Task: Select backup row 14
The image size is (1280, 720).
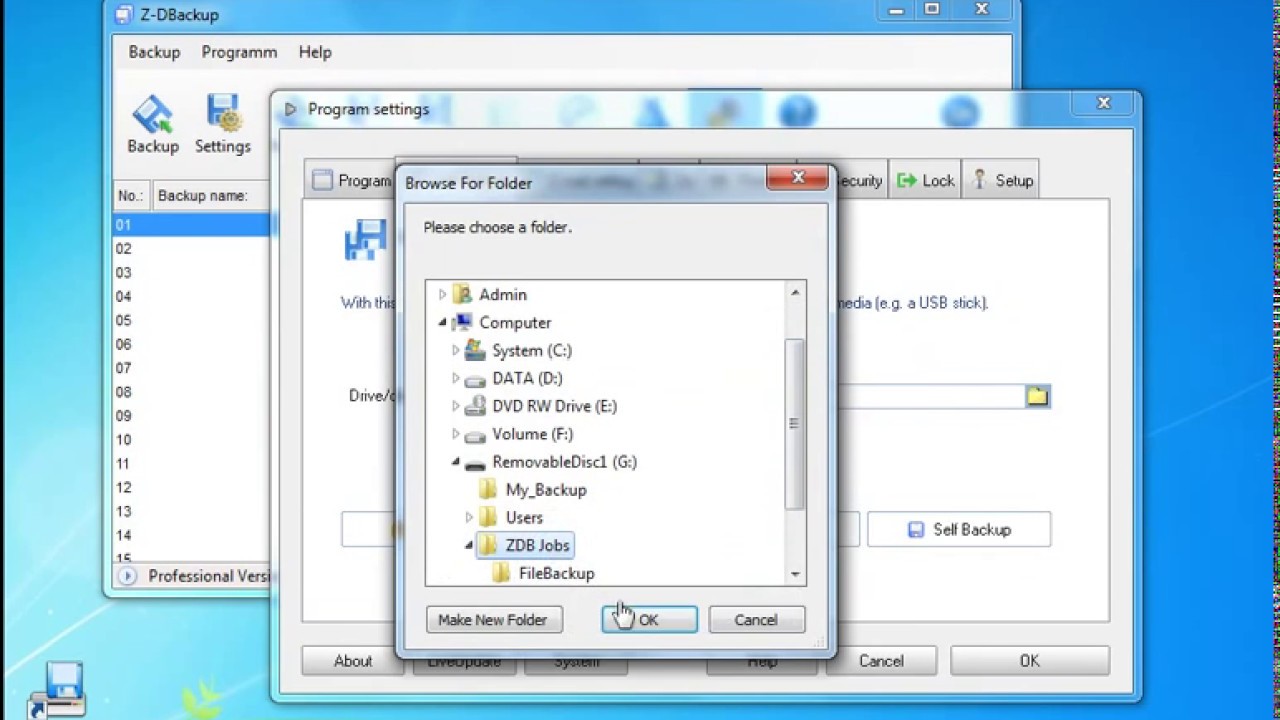Action: [192, 536]
